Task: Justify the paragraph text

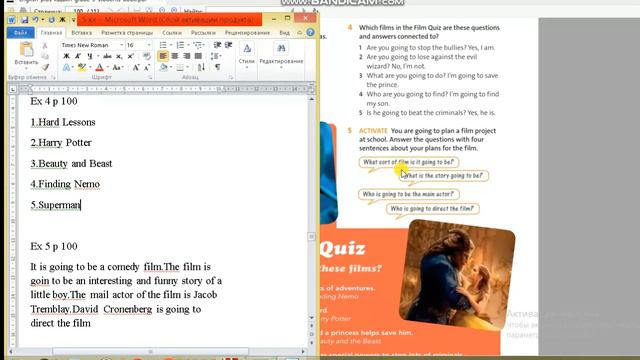Action: [198, 56]
